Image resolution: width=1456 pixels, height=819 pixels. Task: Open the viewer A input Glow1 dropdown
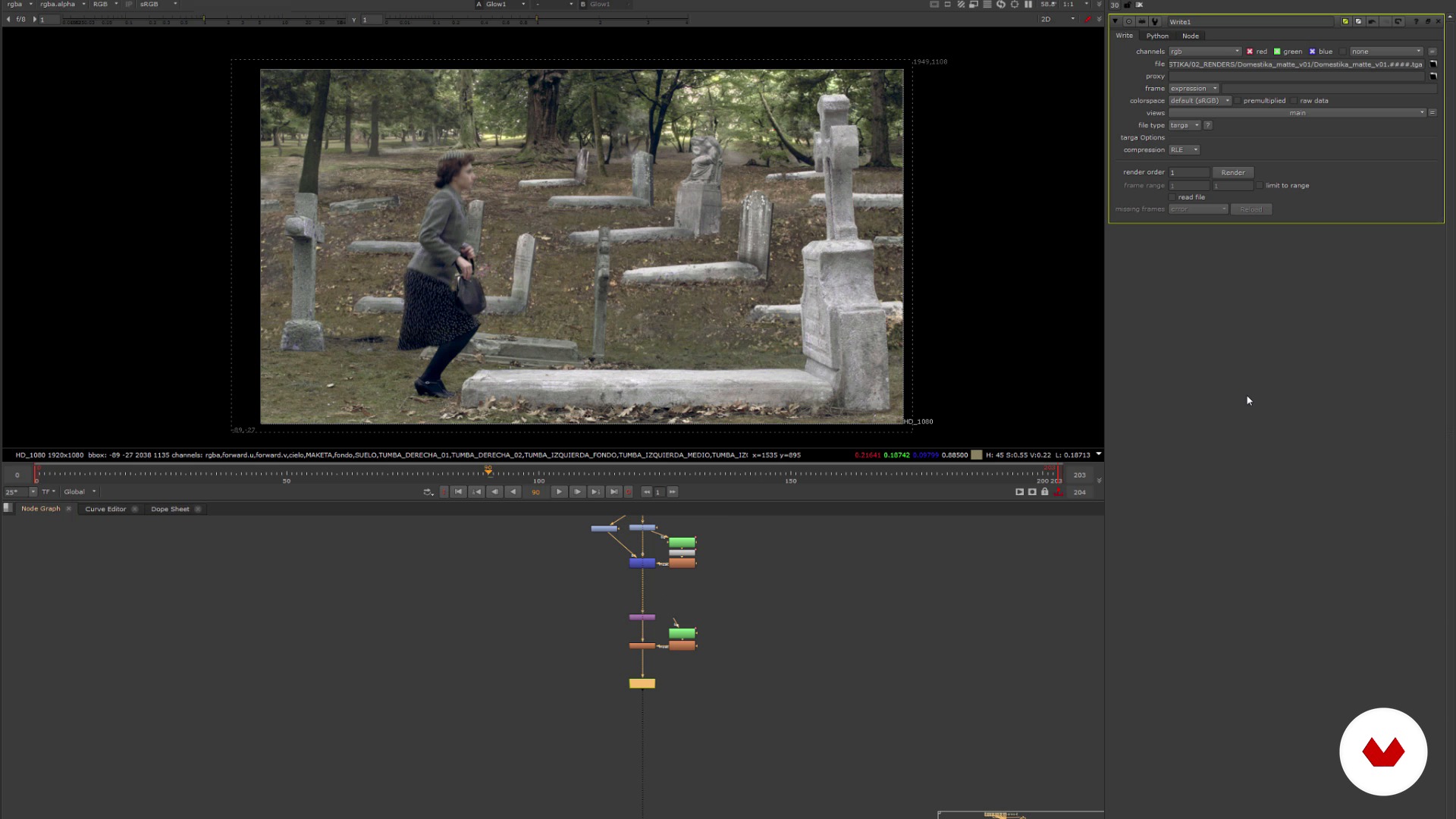[x=506, y=5]
